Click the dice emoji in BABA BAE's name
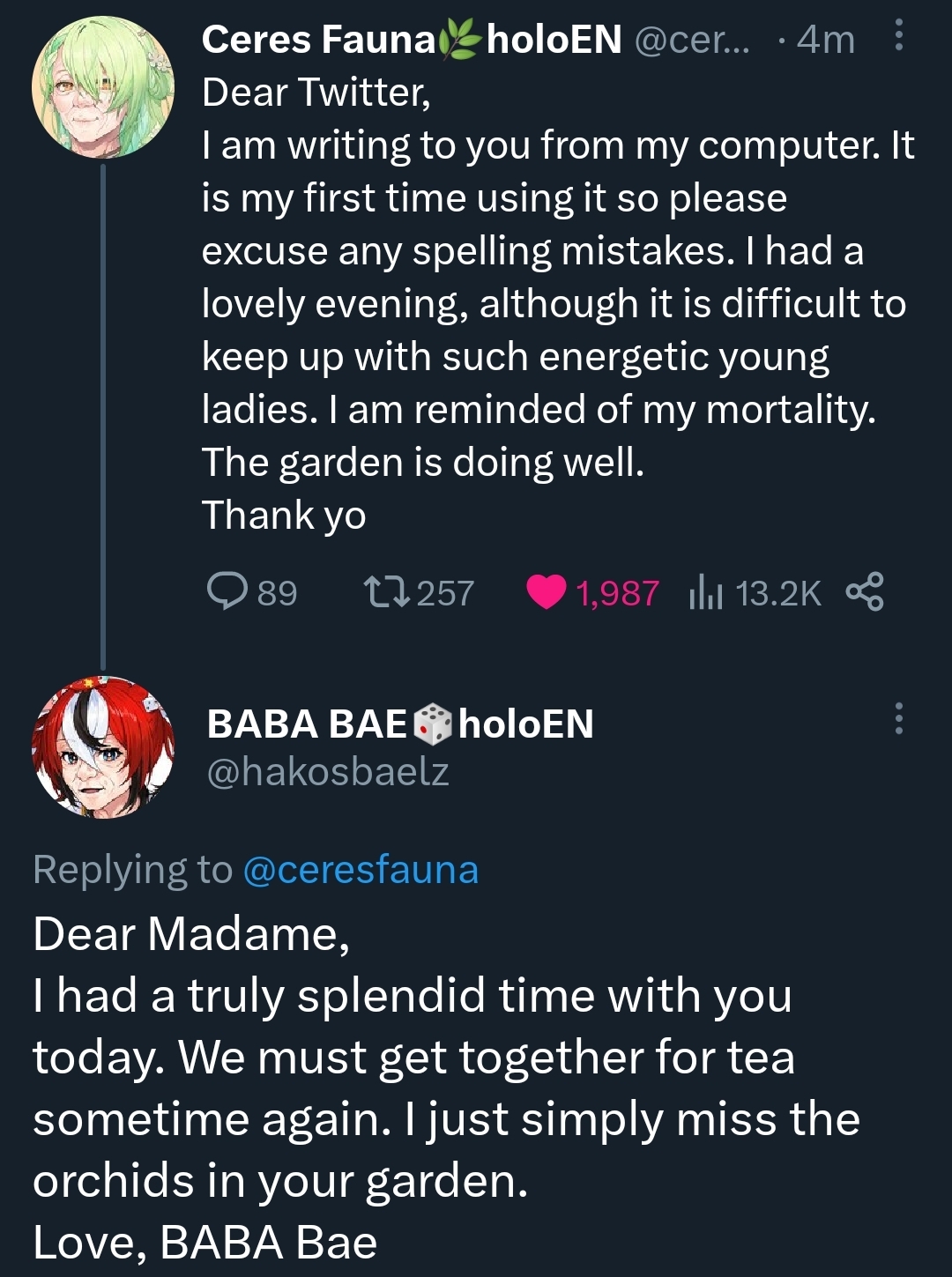This screenshot has width=952, height=1277. [x=432, y=724]
